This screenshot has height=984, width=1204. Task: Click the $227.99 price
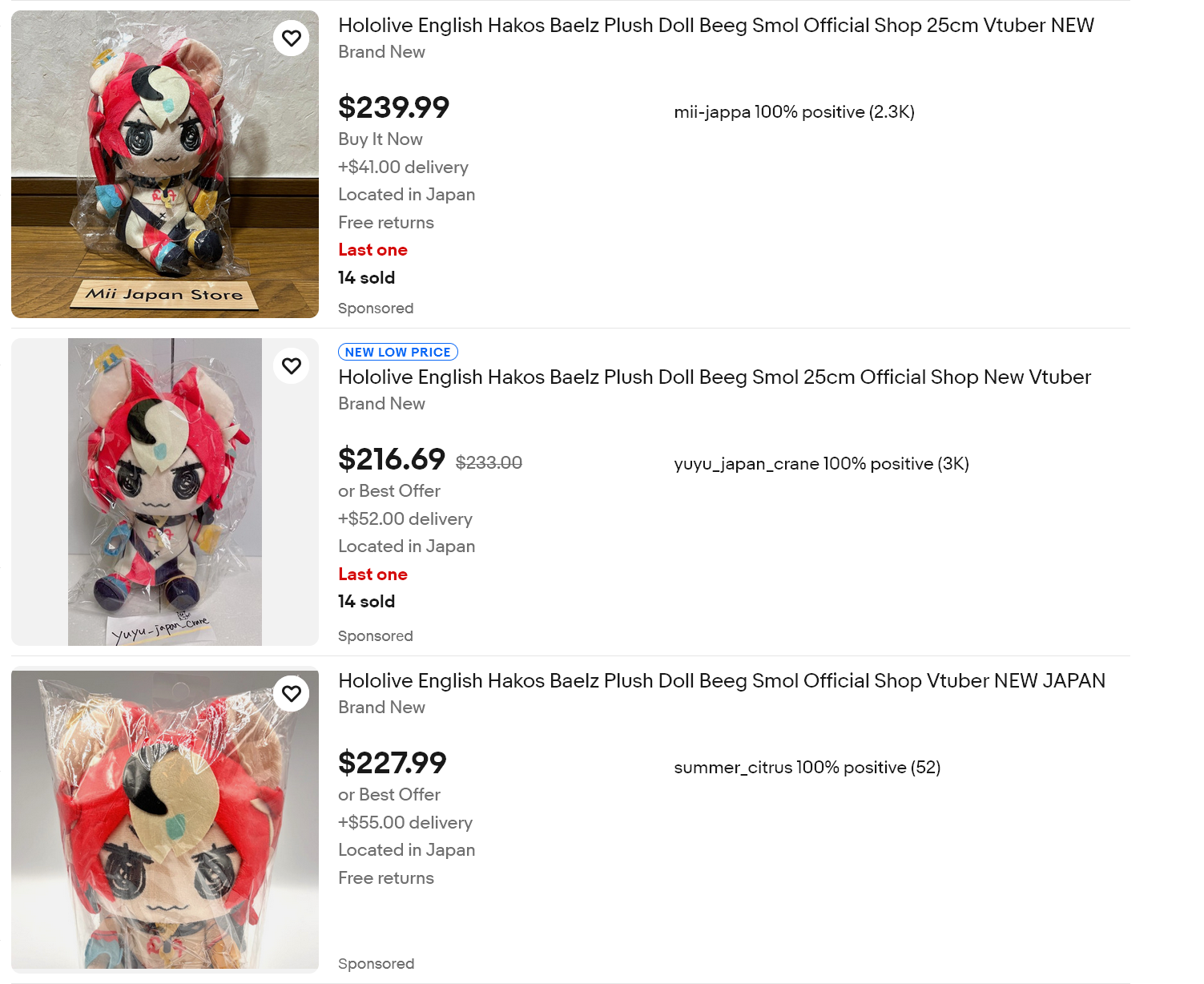[x=392, y=763]
